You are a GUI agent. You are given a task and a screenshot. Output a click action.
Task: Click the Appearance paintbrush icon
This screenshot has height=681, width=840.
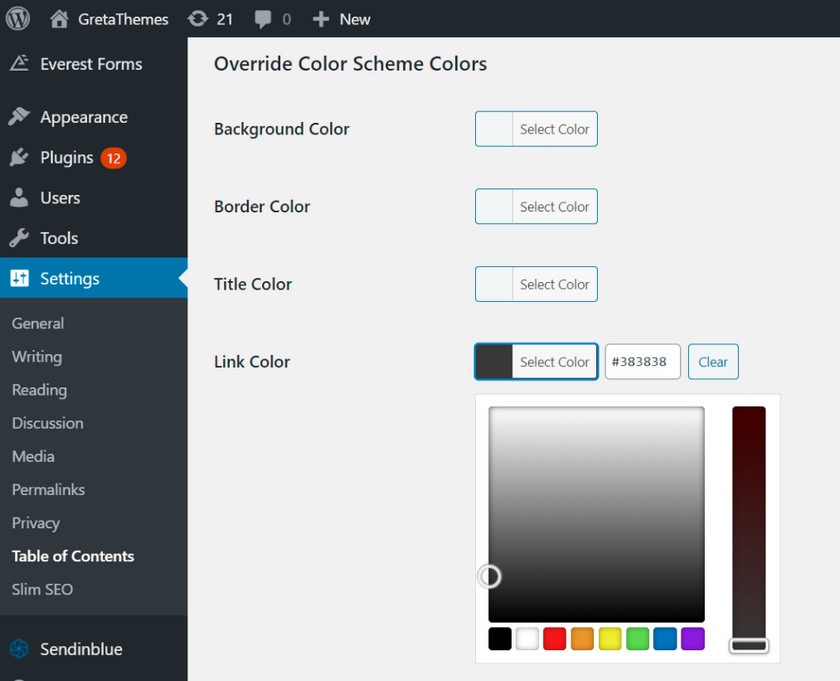tap(19, 116)
